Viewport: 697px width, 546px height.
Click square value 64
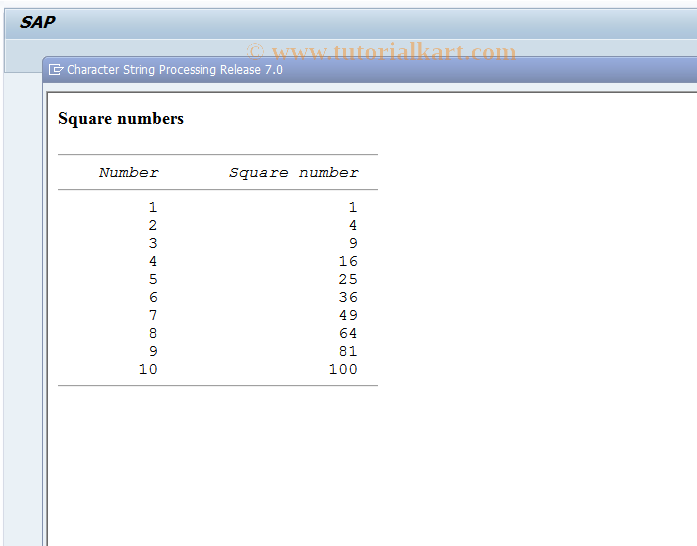[x=348, y=333]
